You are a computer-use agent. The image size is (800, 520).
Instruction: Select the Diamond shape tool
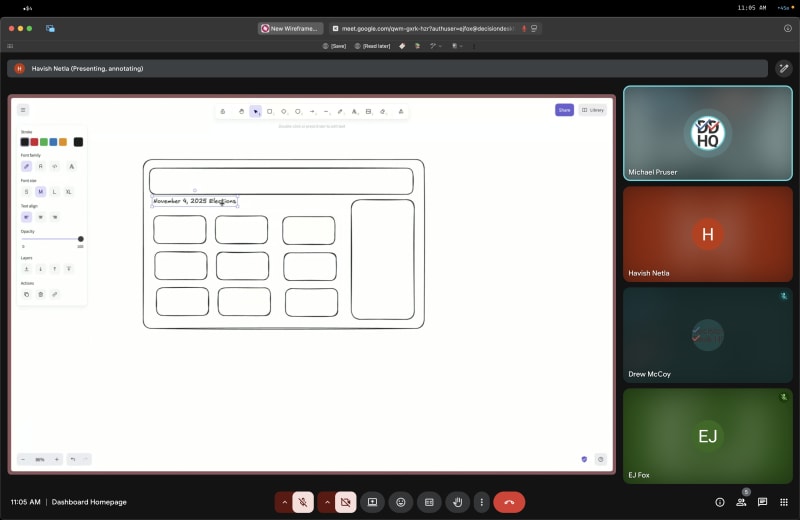284,111
